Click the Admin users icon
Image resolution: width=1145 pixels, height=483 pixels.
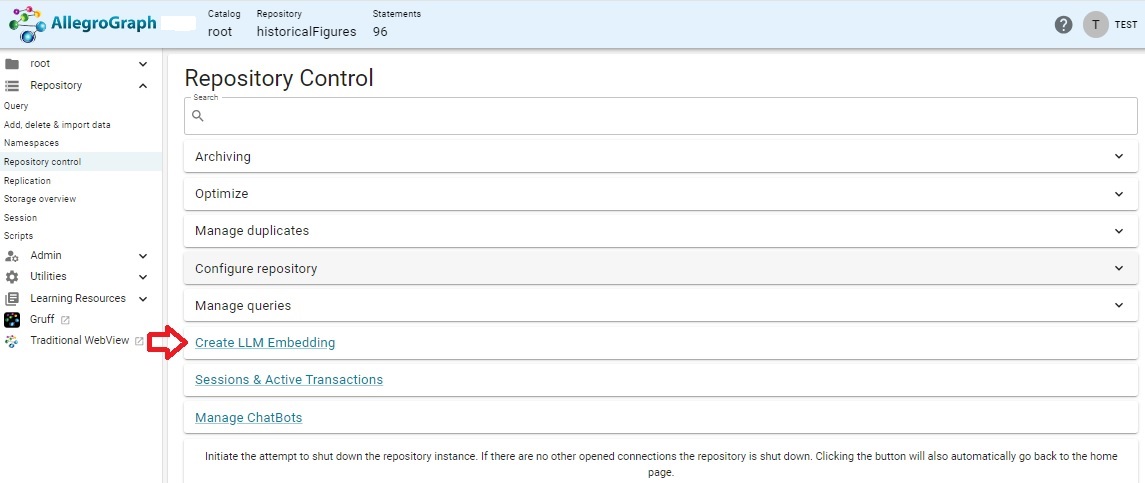[x=12, y=256]
